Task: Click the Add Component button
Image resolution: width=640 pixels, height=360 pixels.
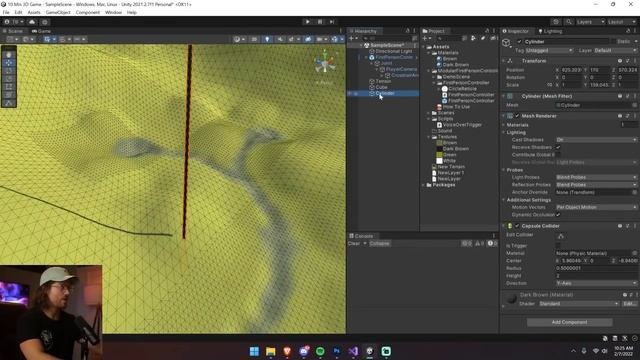Action: (569, 322)
